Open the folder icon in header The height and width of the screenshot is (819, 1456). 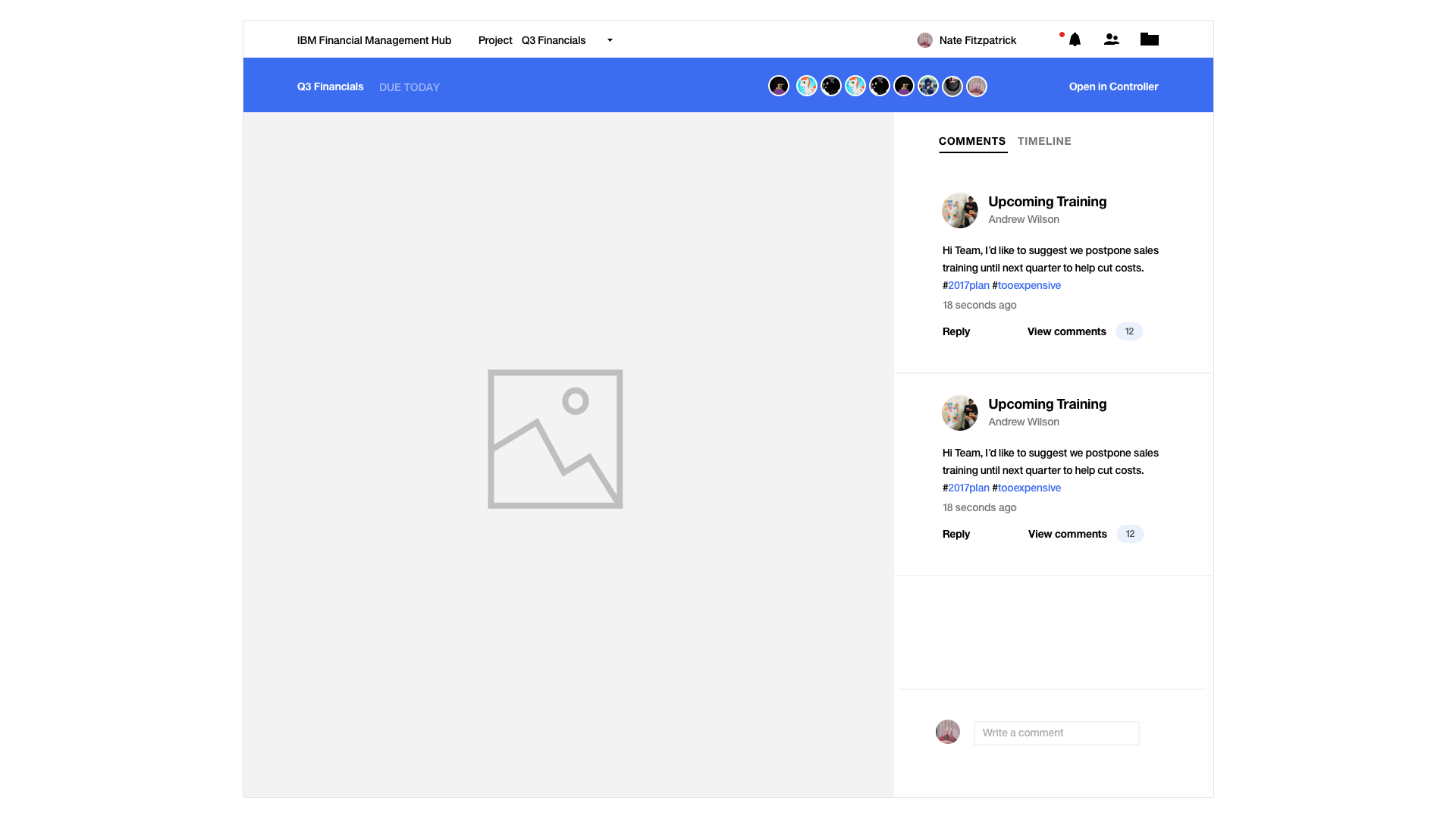click(x=1150, y=39)
